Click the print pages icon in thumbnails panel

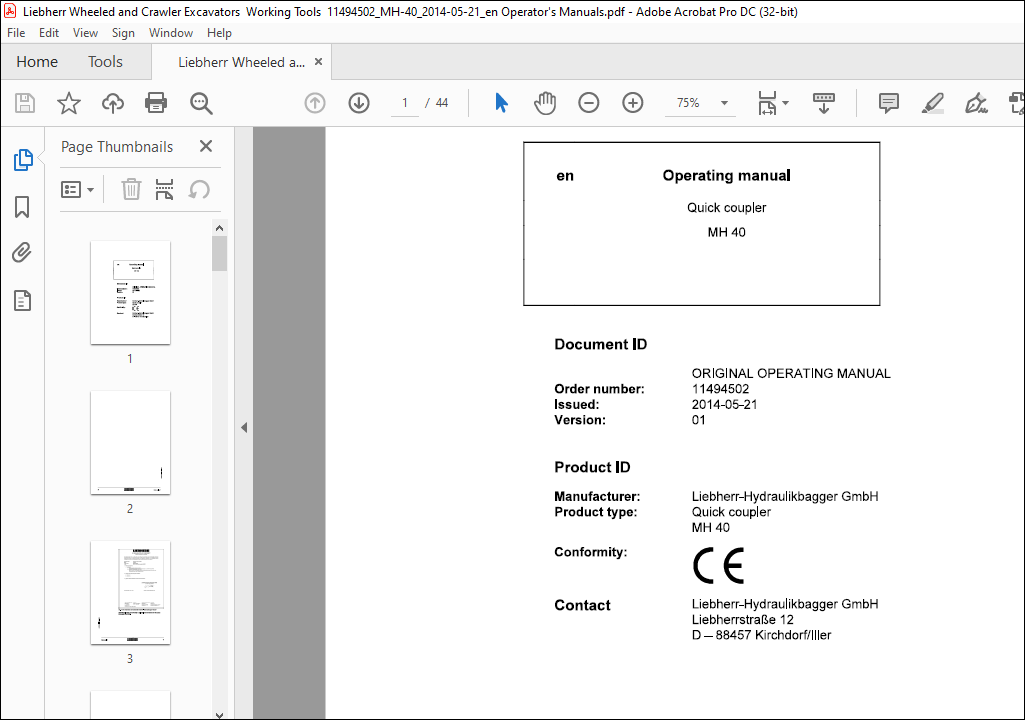tap(164, 190)
